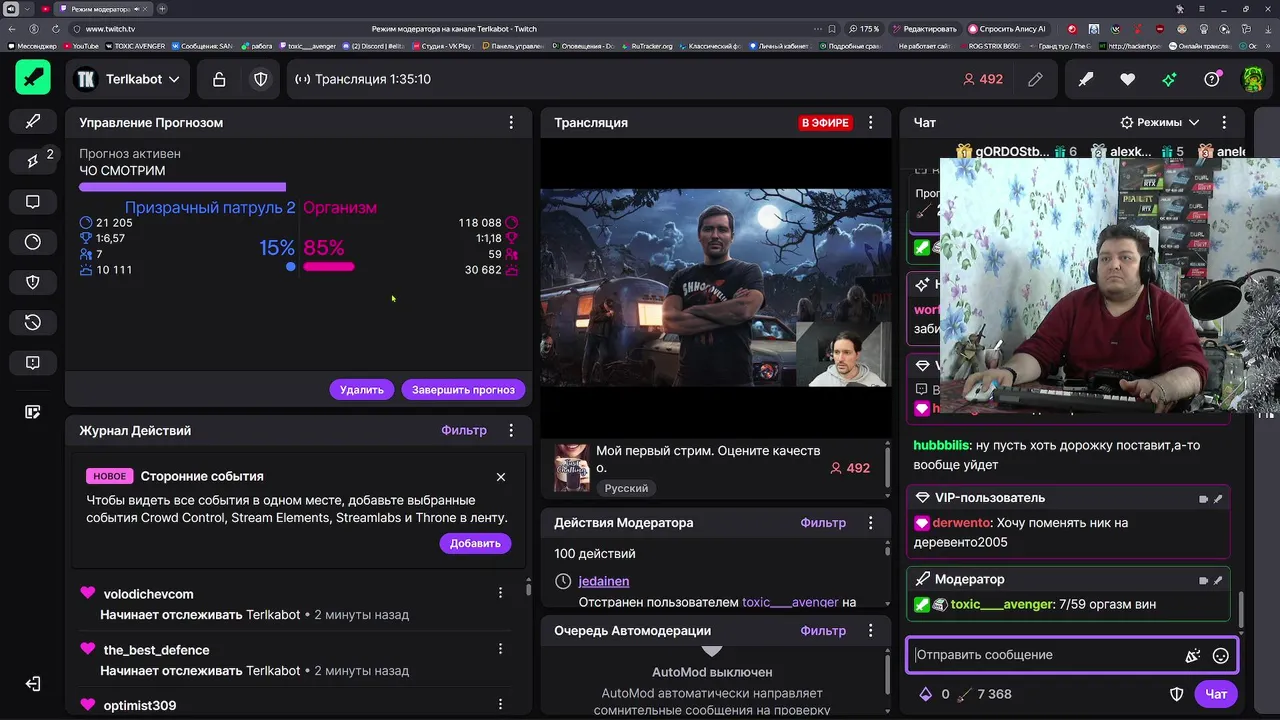
Task: Click the camera icon on the Модератор message
Action: [1203, 580]
